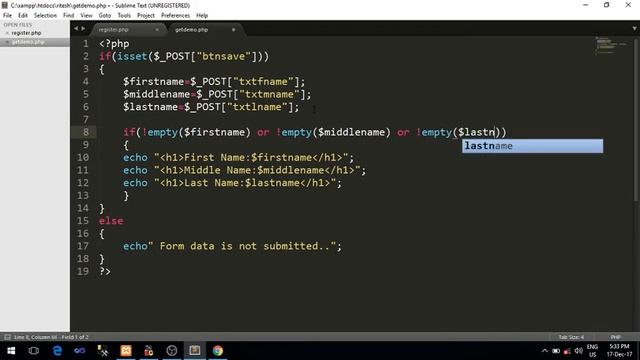Open the XAMPP taskbar icon
Viewport: 640px width, 360px height.
(x=126, y=351)
